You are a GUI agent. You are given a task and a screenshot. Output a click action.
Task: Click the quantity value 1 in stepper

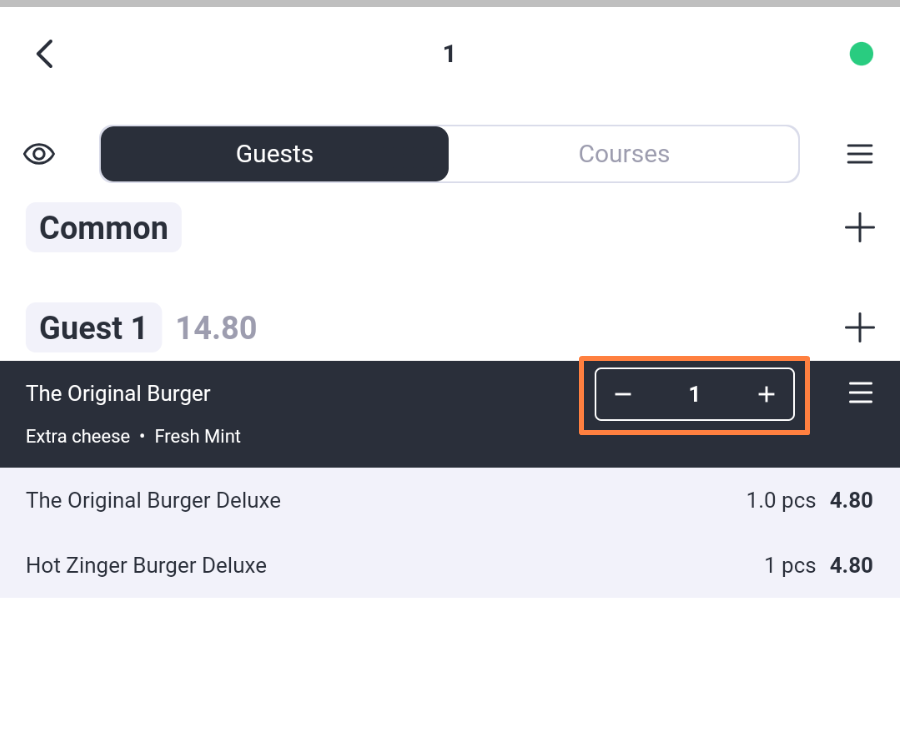pyautogui.click(x=694, y=394)
